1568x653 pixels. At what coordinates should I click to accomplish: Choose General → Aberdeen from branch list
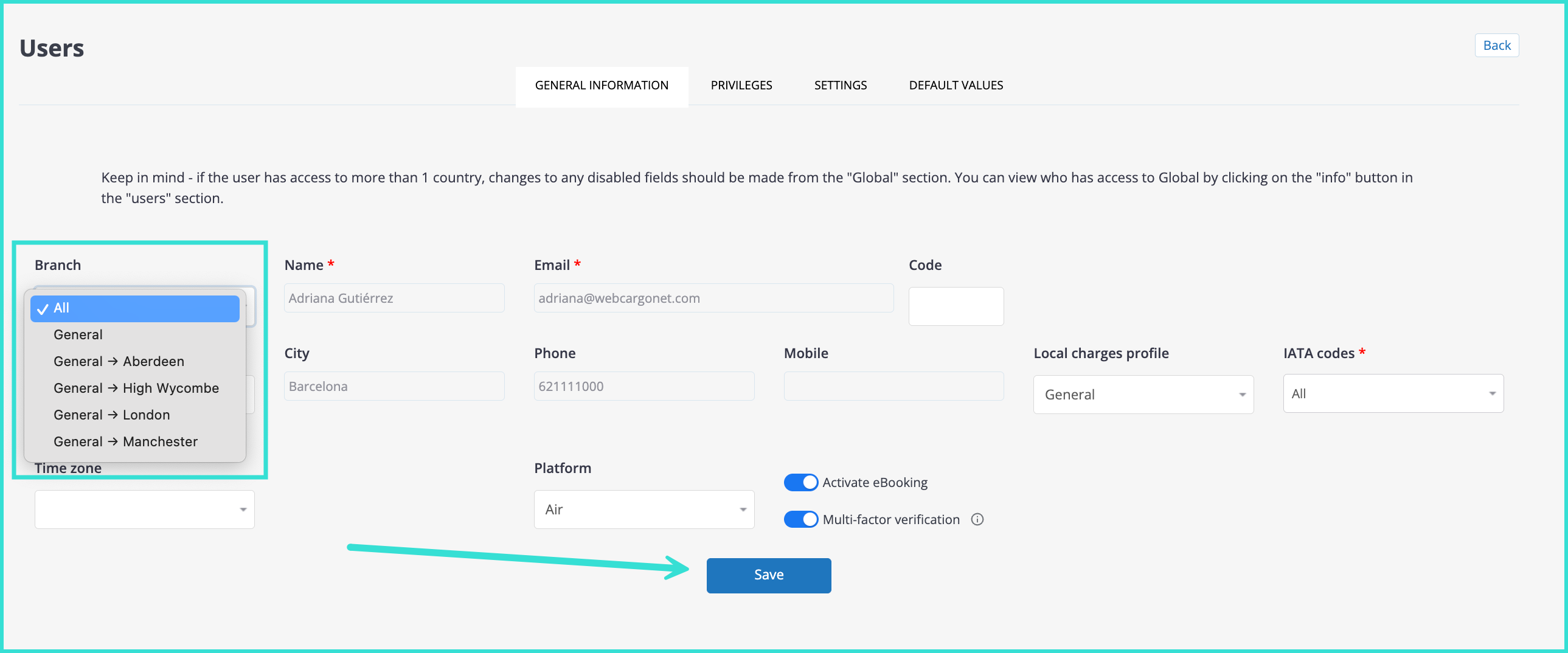(119, 362)
